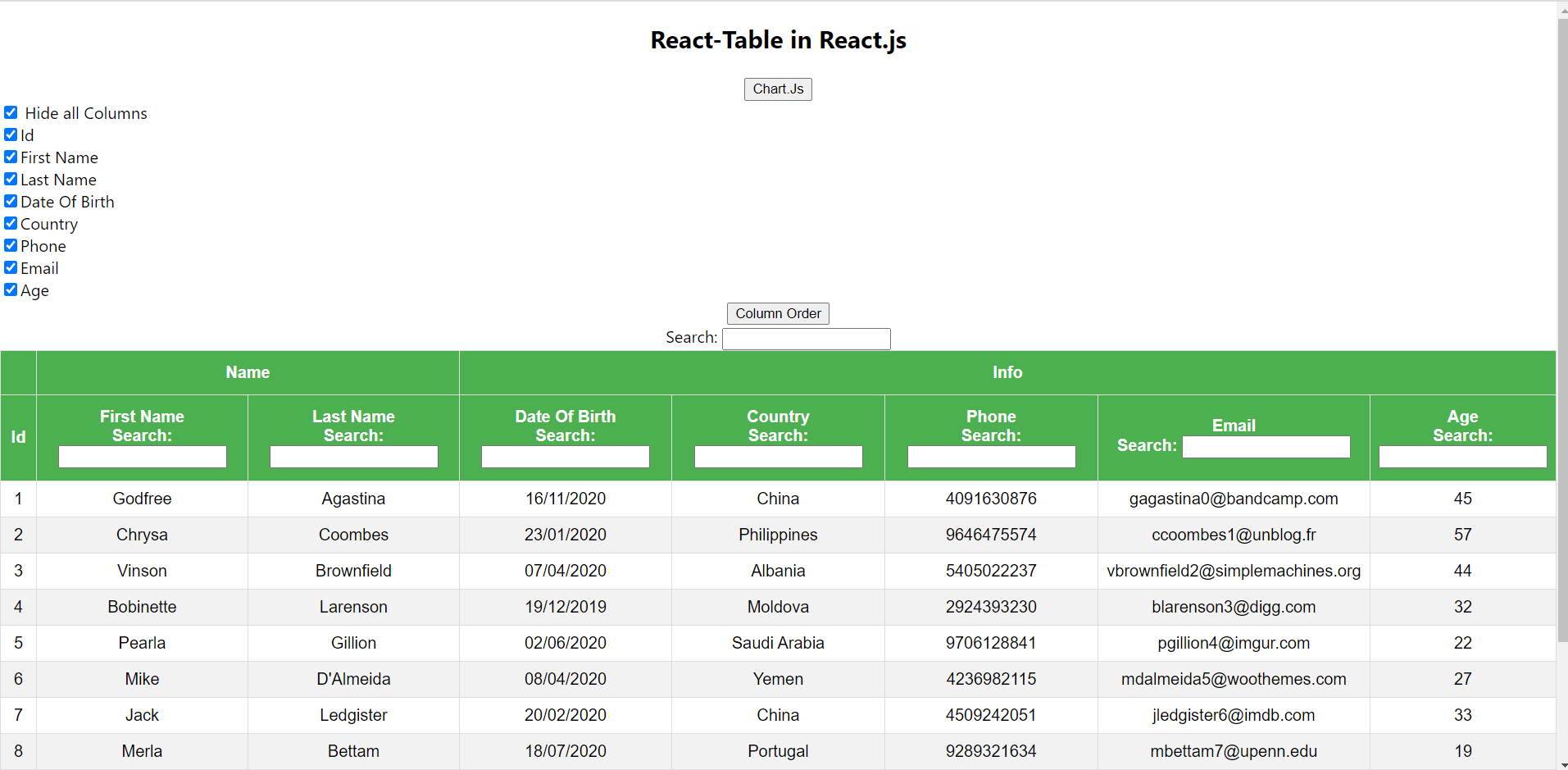Sort by the Country column header
The image size is (1568, 770).
(x=778, y=417)
